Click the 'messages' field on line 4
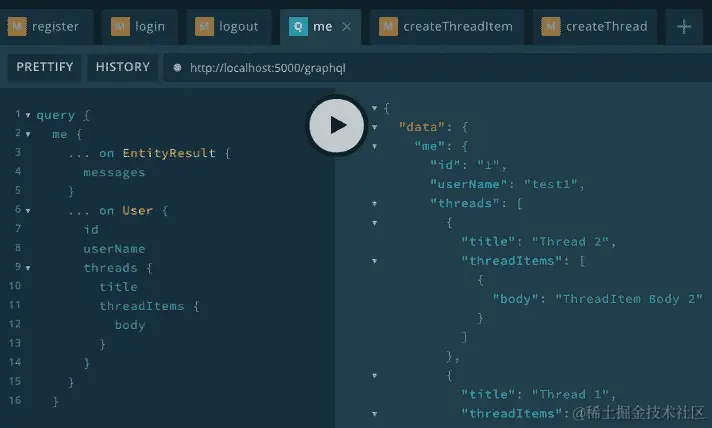 [114, 172]
